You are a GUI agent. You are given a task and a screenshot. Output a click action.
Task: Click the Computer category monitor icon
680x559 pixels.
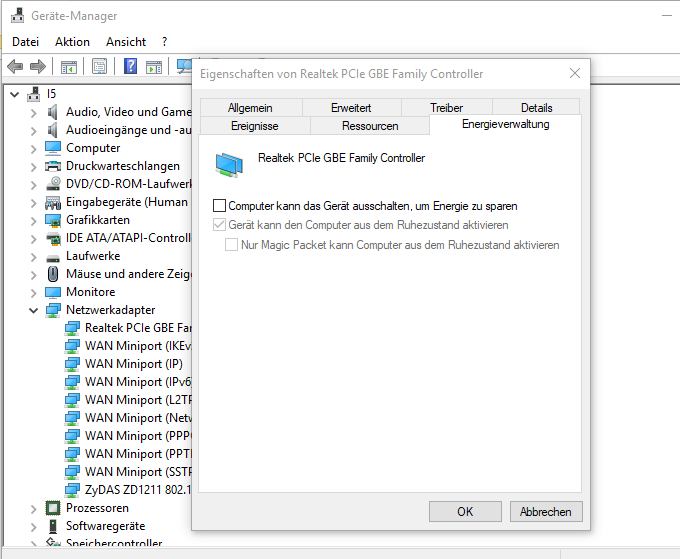53,148
